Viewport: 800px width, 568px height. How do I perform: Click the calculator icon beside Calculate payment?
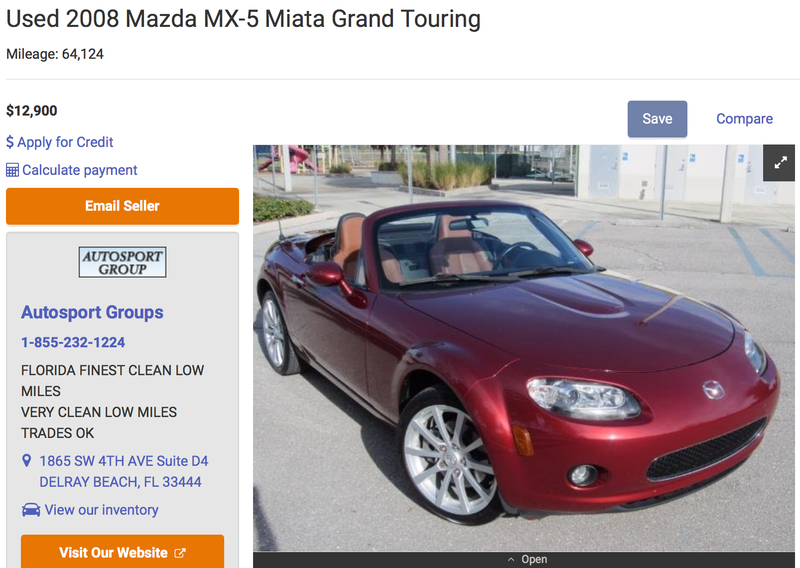click(x=12, y=170)
